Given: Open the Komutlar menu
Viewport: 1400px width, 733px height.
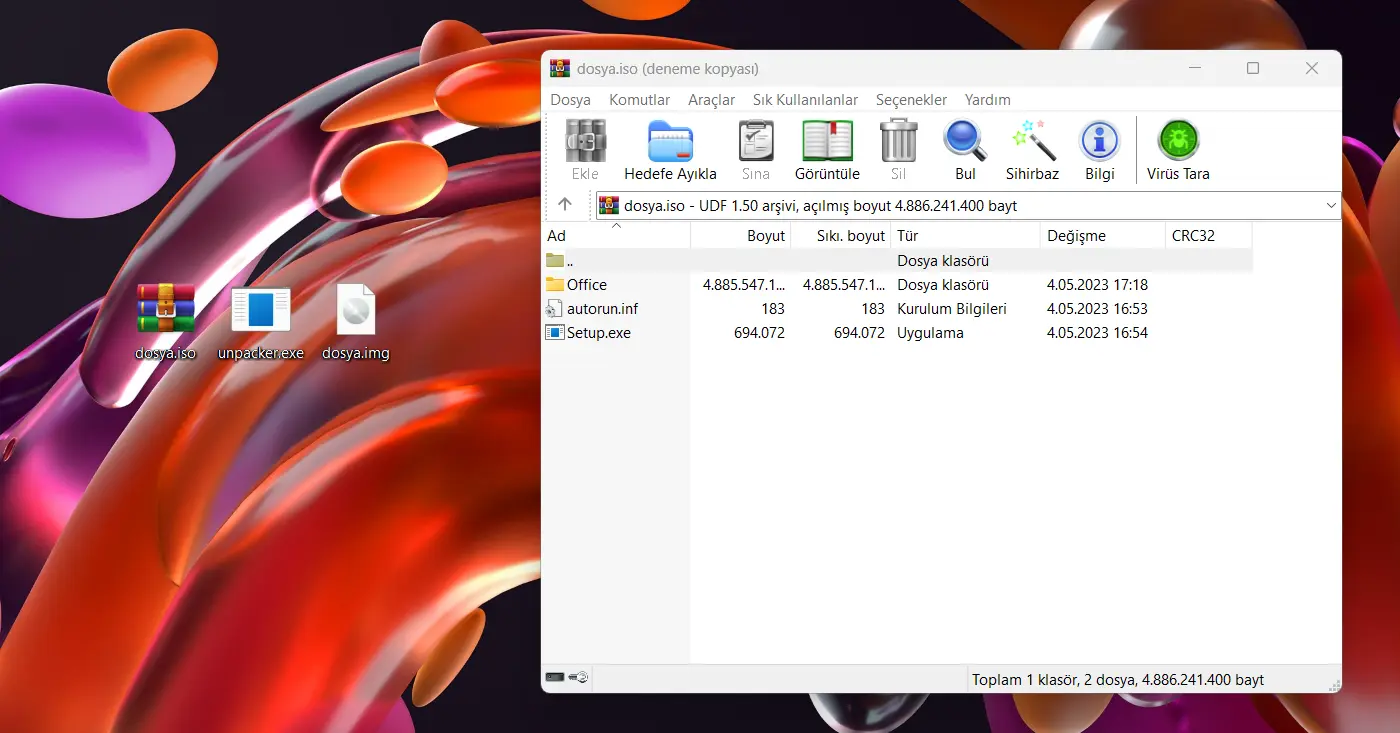Looking at the screenshot, I should [x=640, y=100].
